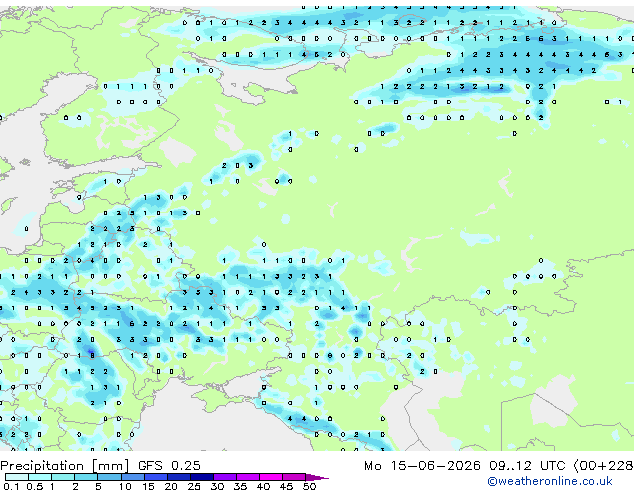Click the 40–45 mm magenta legend swatch

271,477
